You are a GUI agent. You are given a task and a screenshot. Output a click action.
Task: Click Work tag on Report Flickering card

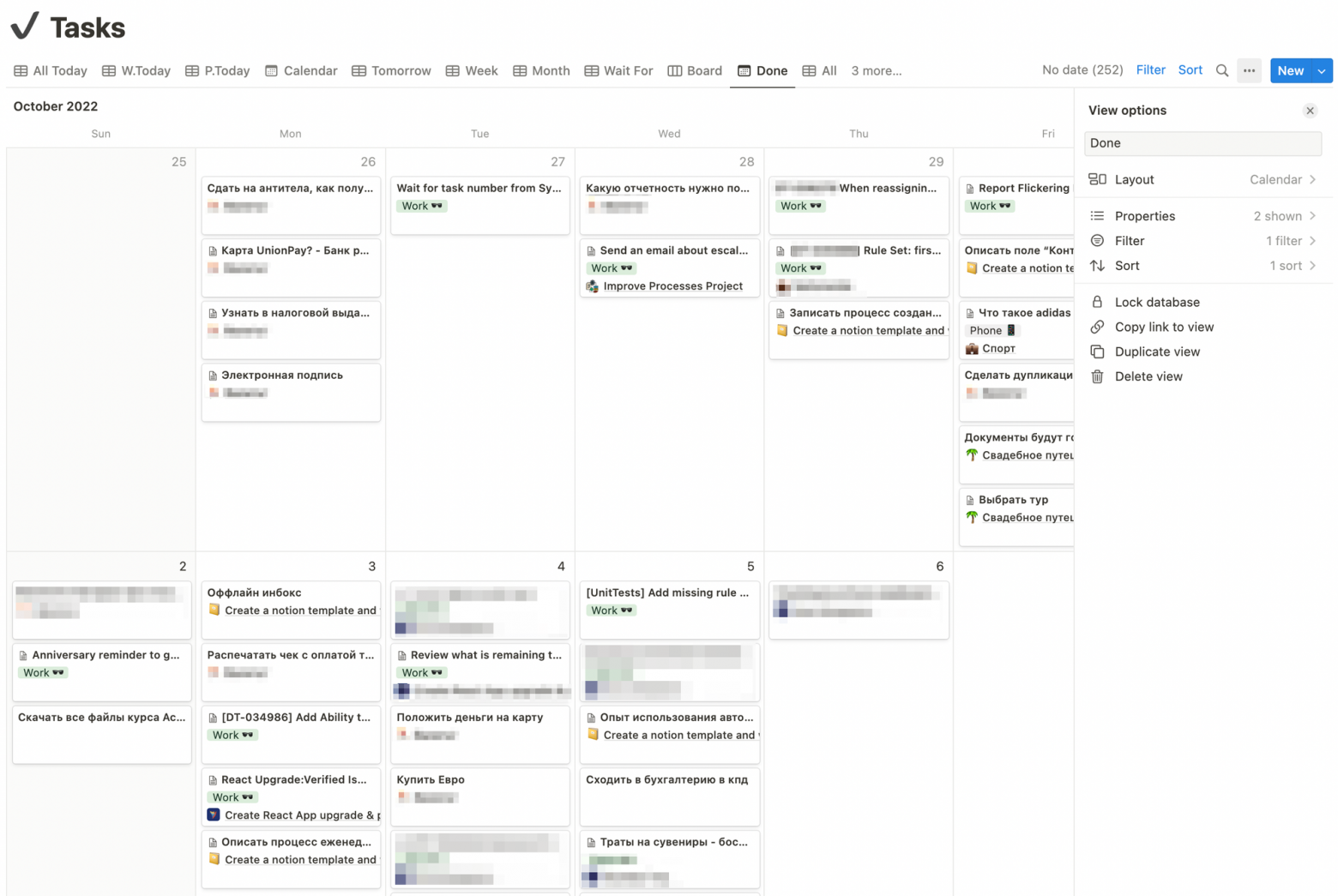pyautogui.click(x=990, y=206)
